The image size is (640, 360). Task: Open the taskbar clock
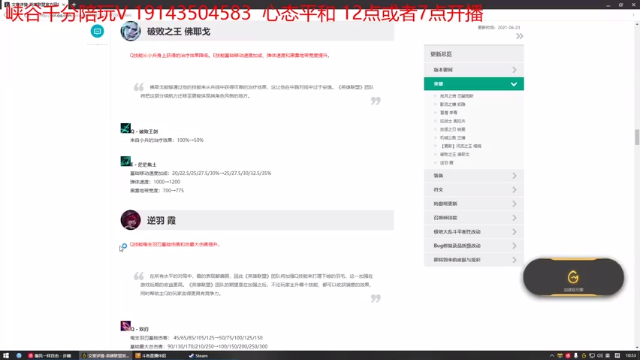point(630,356)
